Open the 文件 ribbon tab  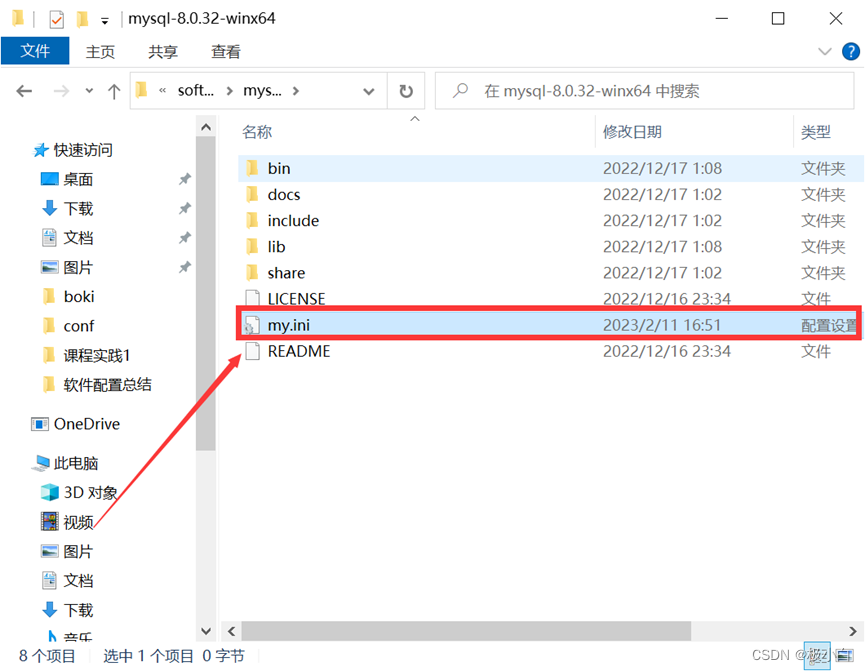tap(35, 51)
